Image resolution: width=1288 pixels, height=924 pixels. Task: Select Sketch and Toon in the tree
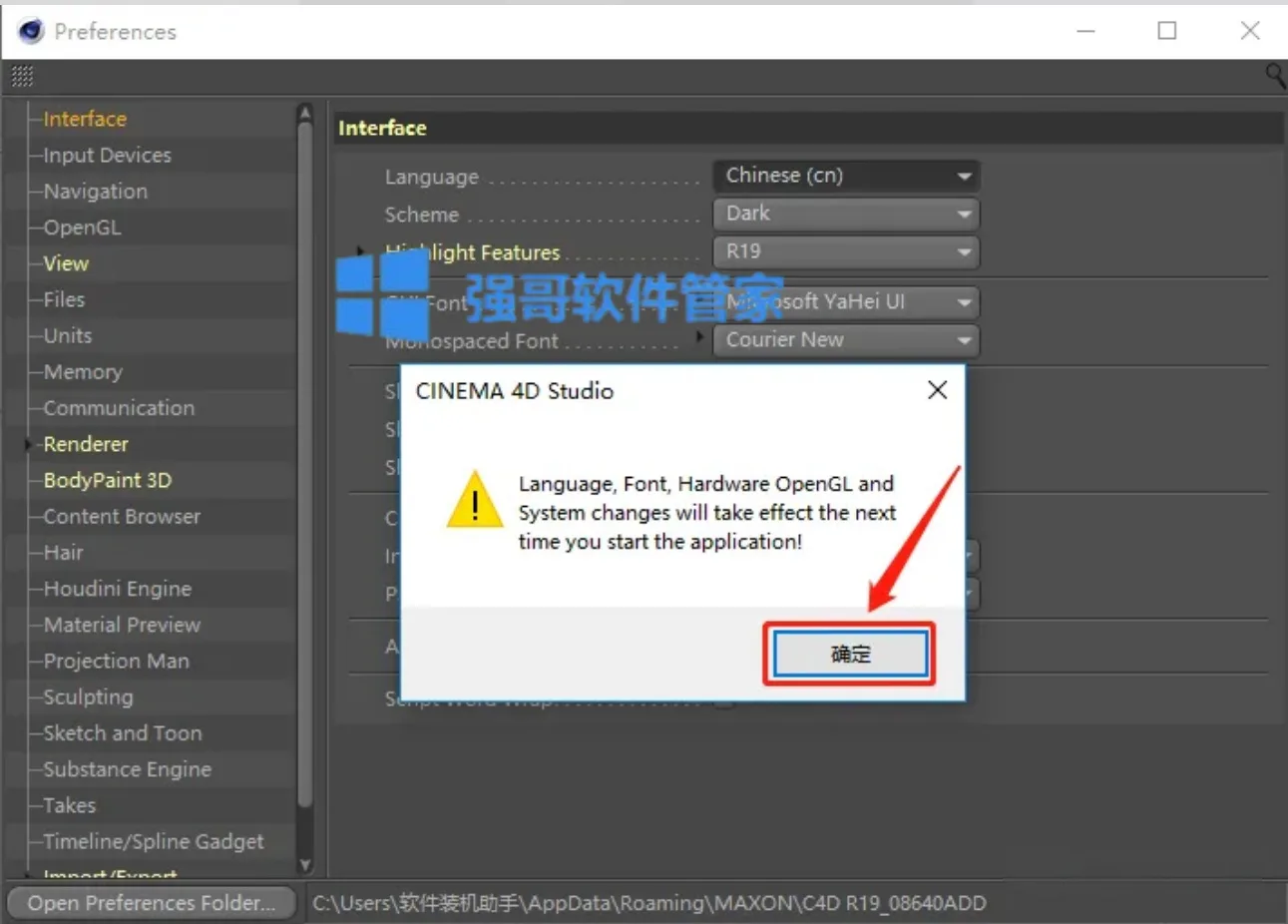point(122,732)
